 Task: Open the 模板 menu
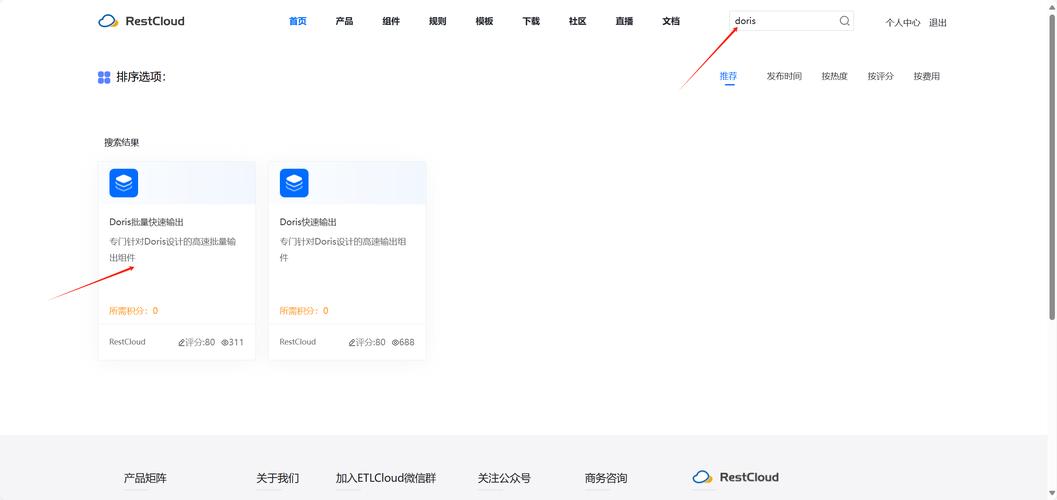coord(484,21)
